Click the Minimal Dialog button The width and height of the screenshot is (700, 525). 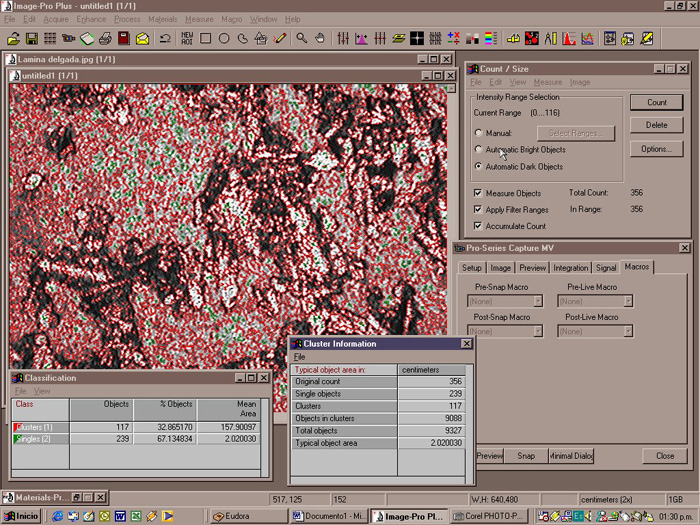click(571, 456)
